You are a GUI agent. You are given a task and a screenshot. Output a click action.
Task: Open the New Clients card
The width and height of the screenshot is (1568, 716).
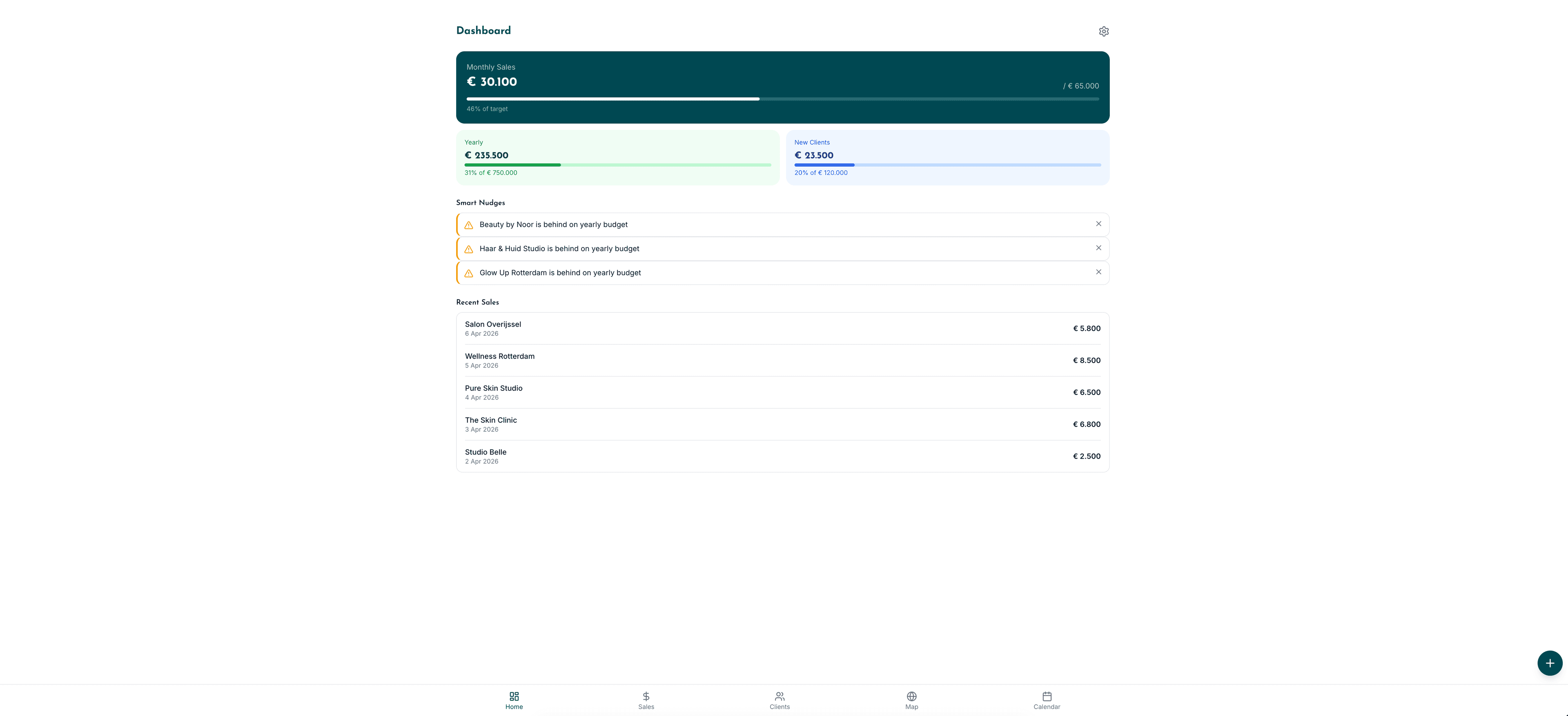(x=947, y=157)
